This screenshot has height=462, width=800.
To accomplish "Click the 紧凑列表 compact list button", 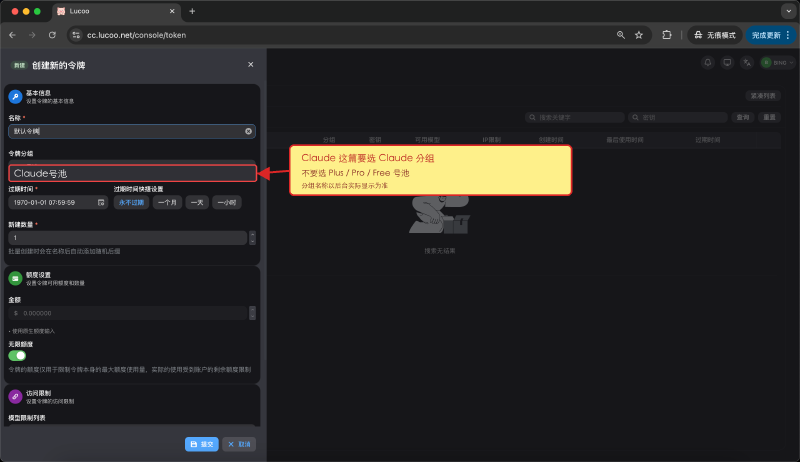I will pos(763,96).
